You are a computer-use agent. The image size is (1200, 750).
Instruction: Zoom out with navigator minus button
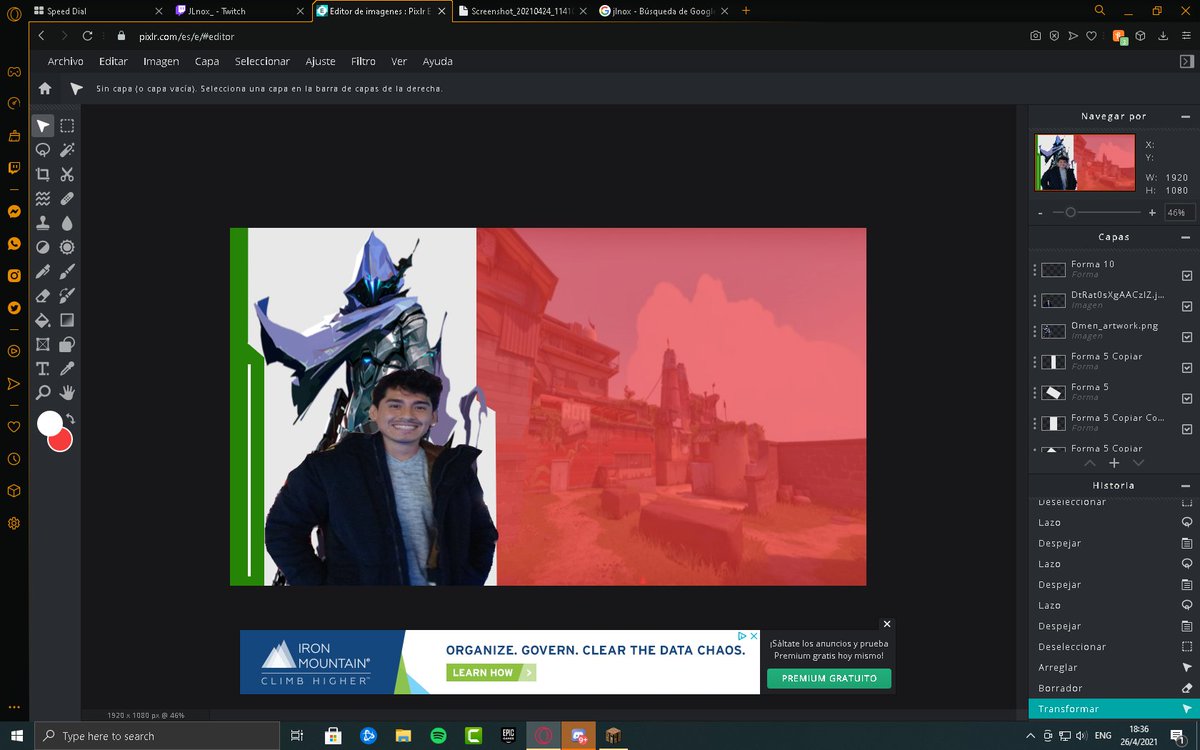(x=1041, y=213)
